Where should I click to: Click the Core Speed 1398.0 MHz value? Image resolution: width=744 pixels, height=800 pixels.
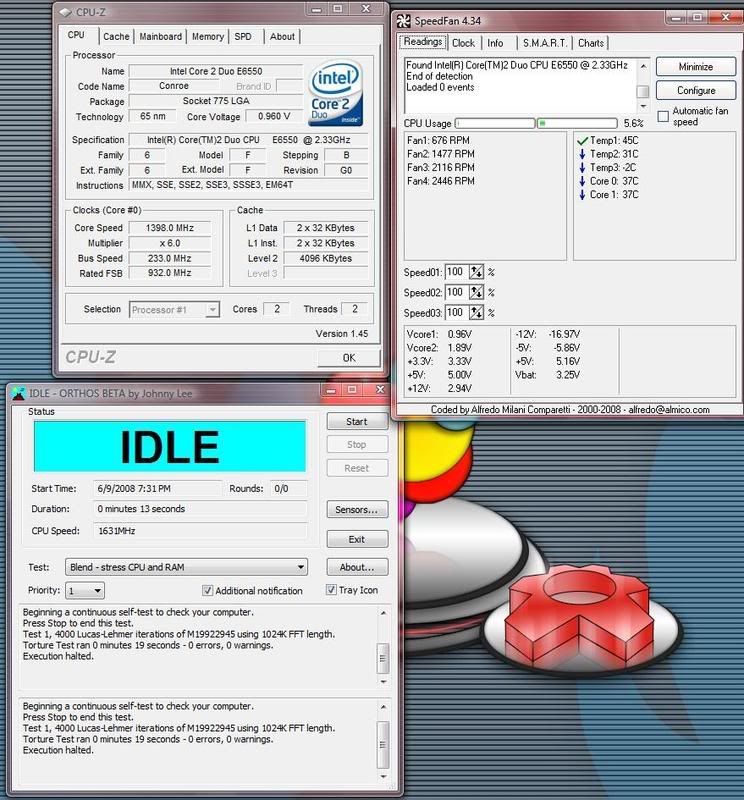pyautogui.click(x=170, y=228)
